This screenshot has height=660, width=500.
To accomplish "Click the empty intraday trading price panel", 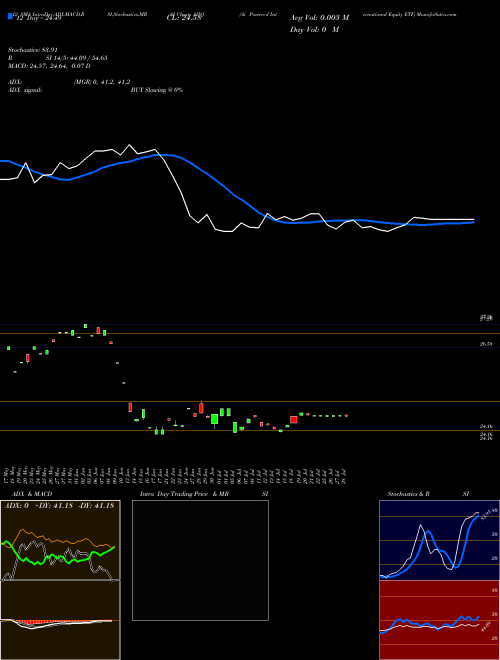I will 200,560.
